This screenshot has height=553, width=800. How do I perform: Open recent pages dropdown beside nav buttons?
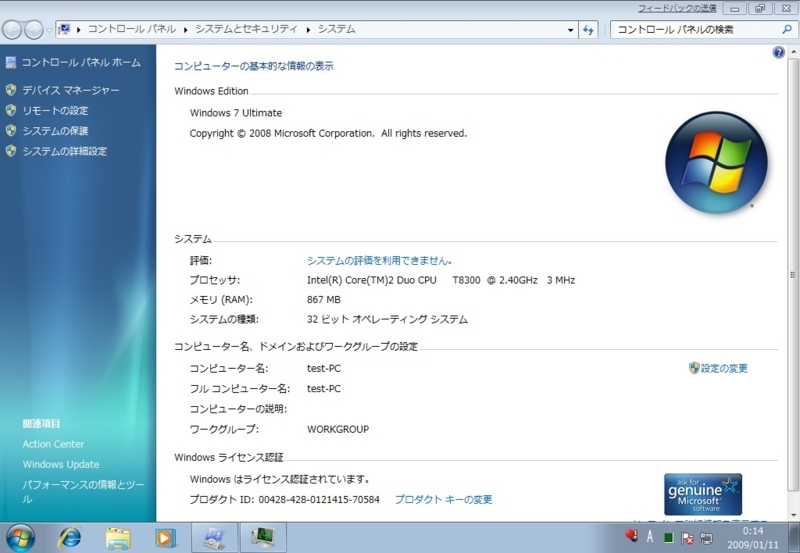[x=49, y=30]
